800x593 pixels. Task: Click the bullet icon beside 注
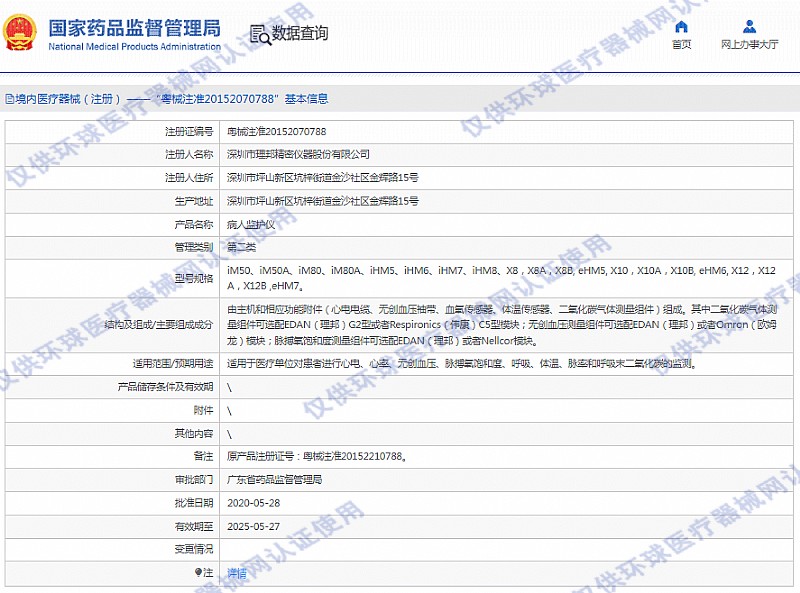(x=198, y=573)
